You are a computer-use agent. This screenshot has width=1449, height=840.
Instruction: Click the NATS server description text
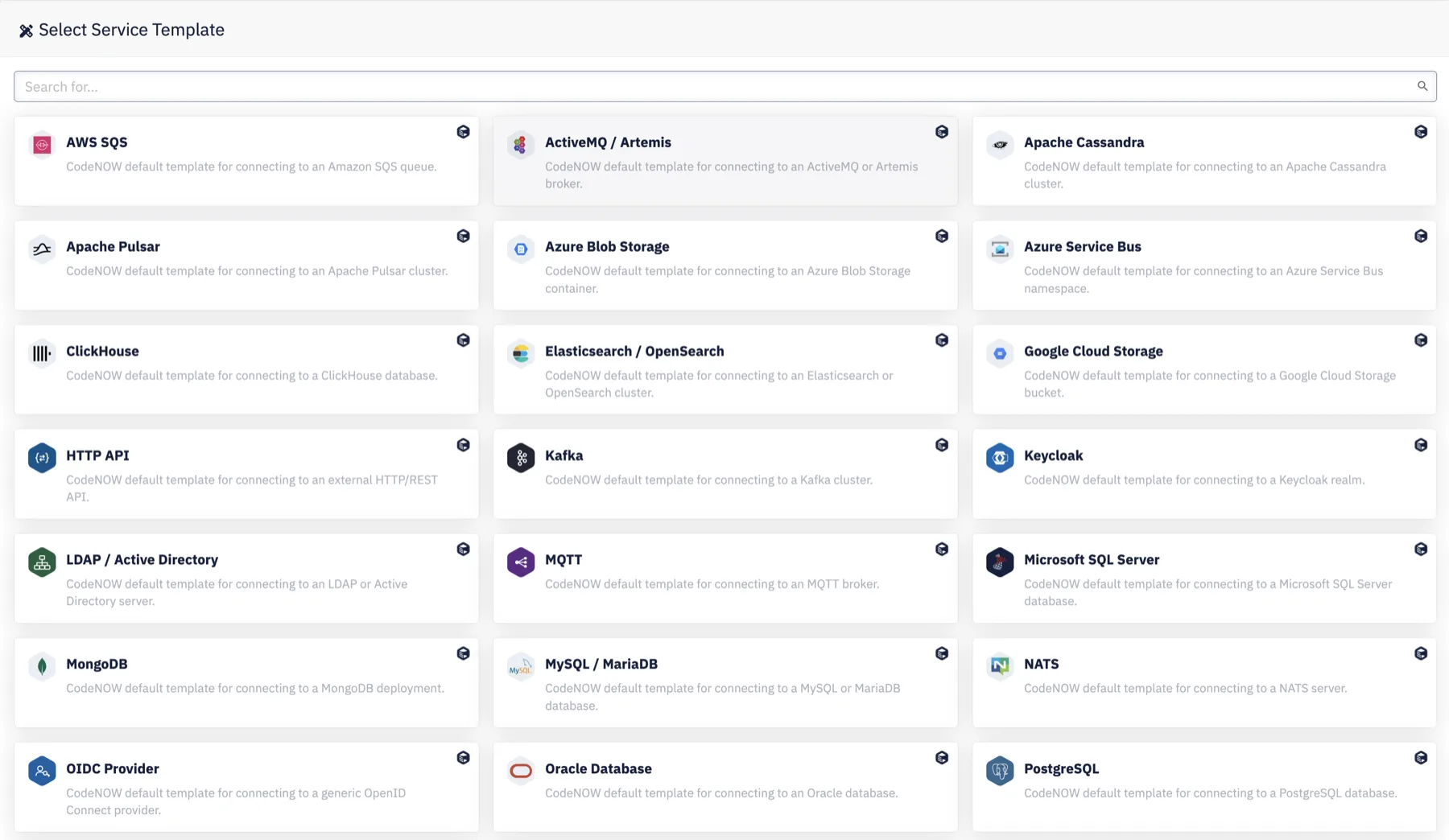click(1185, 689)
